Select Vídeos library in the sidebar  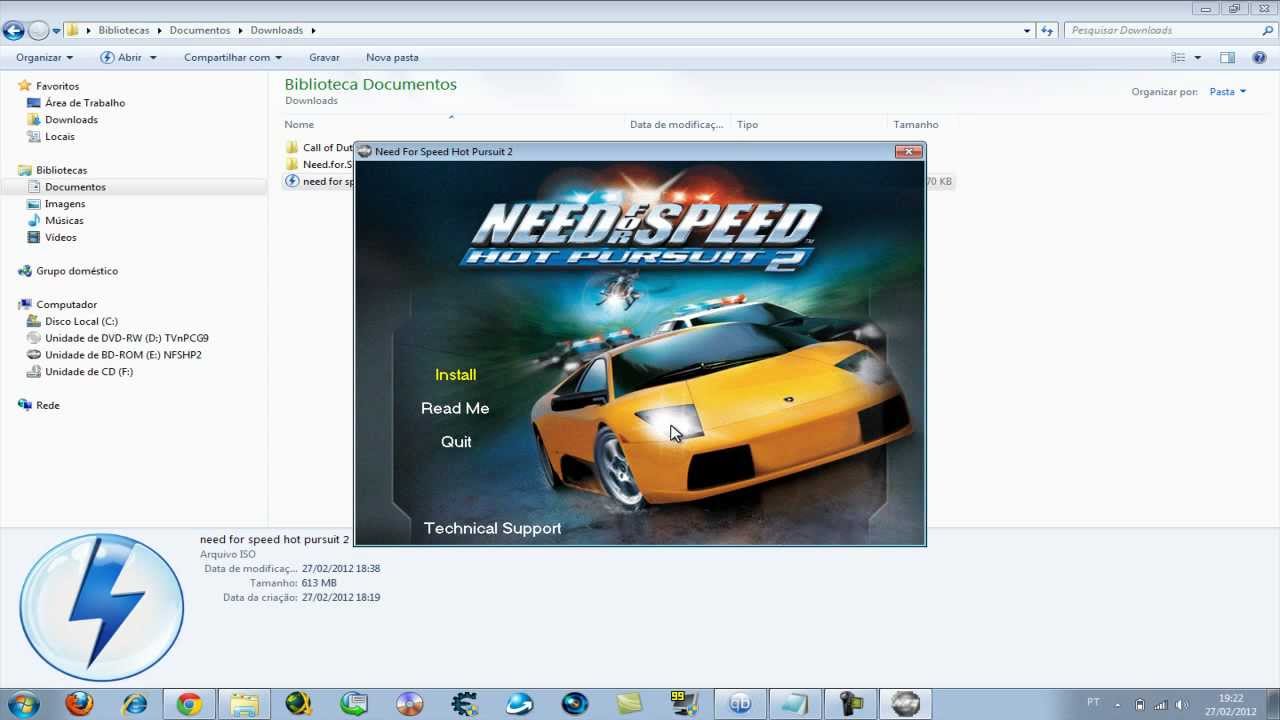click(x=60, y=238)
